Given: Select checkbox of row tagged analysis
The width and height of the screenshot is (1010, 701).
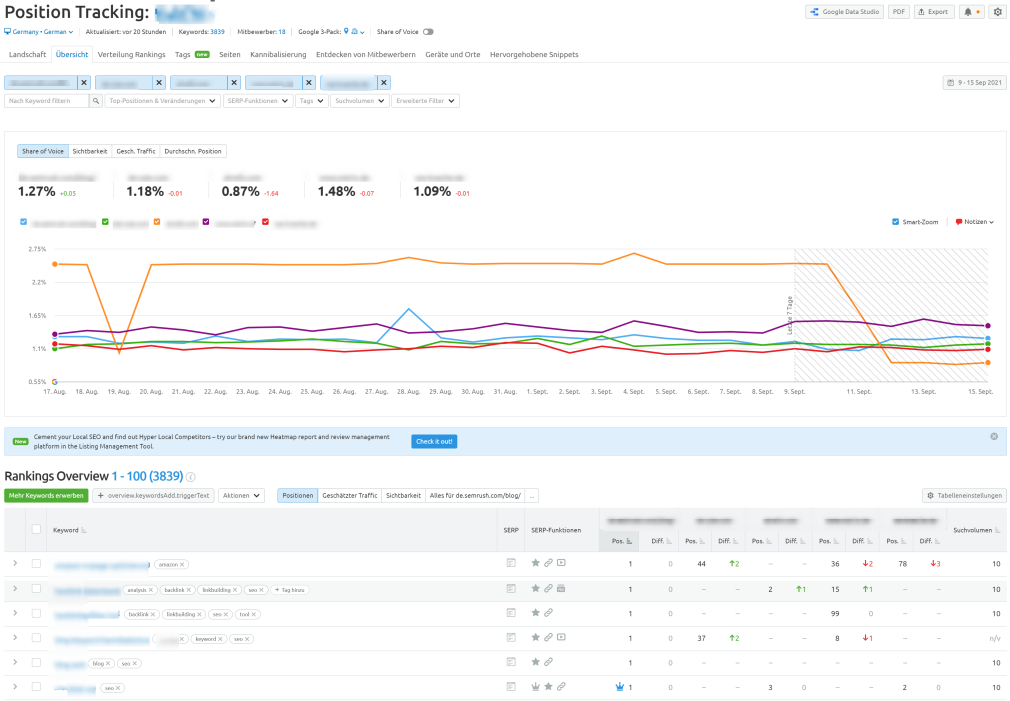Looking at the screenshot, I should pyautogui.click(x=36, y=589).
